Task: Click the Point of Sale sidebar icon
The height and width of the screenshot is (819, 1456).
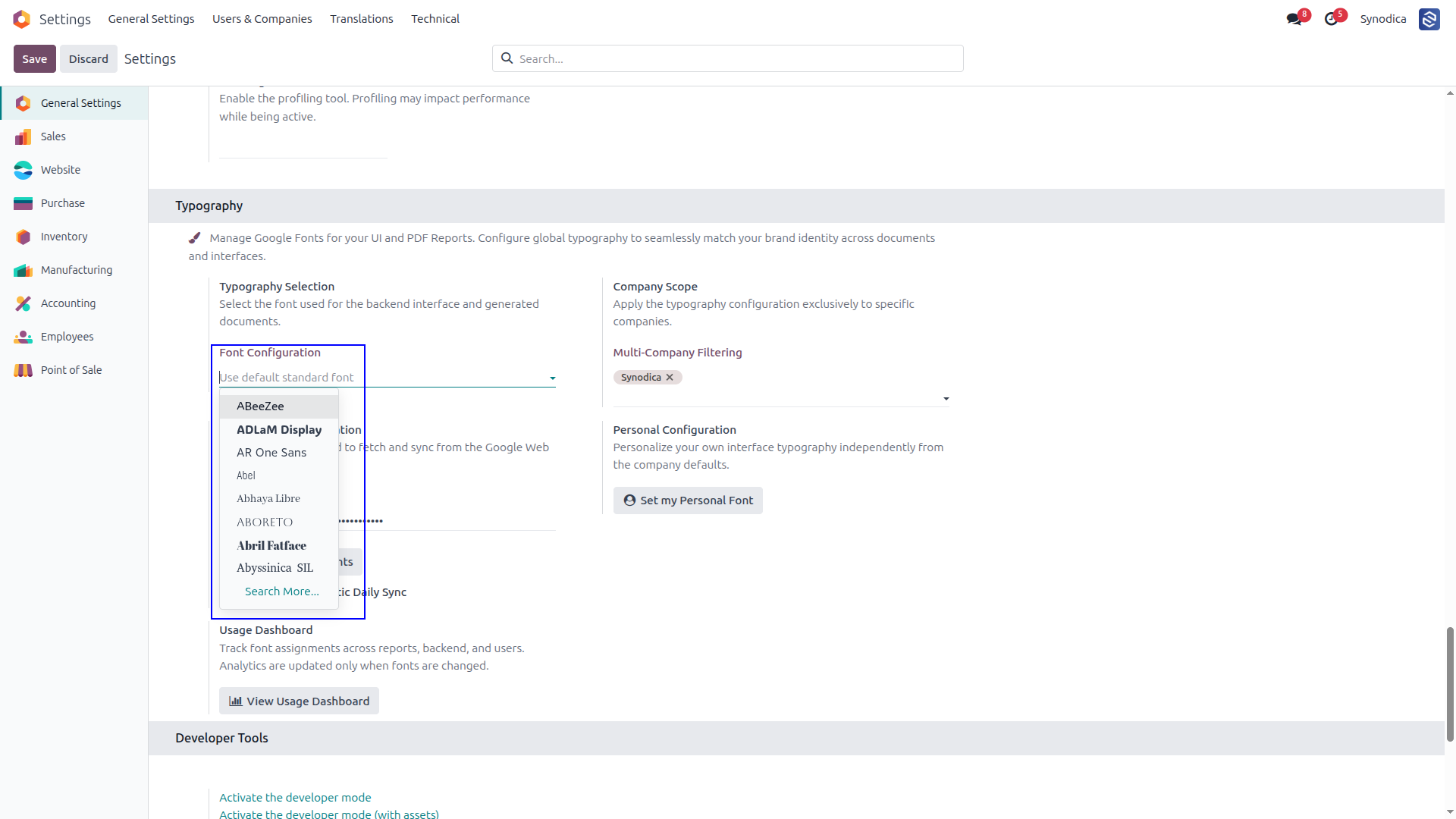Action: 24,370
